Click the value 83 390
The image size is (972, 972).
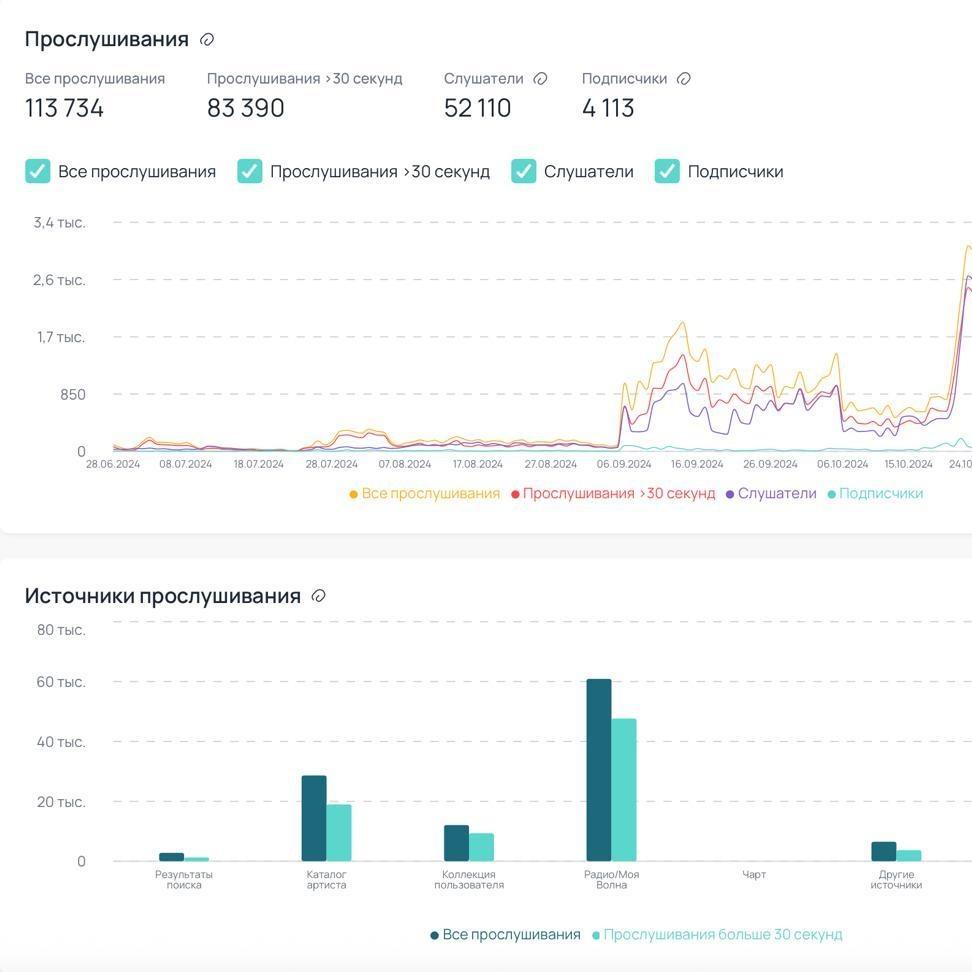coord(245,108)
